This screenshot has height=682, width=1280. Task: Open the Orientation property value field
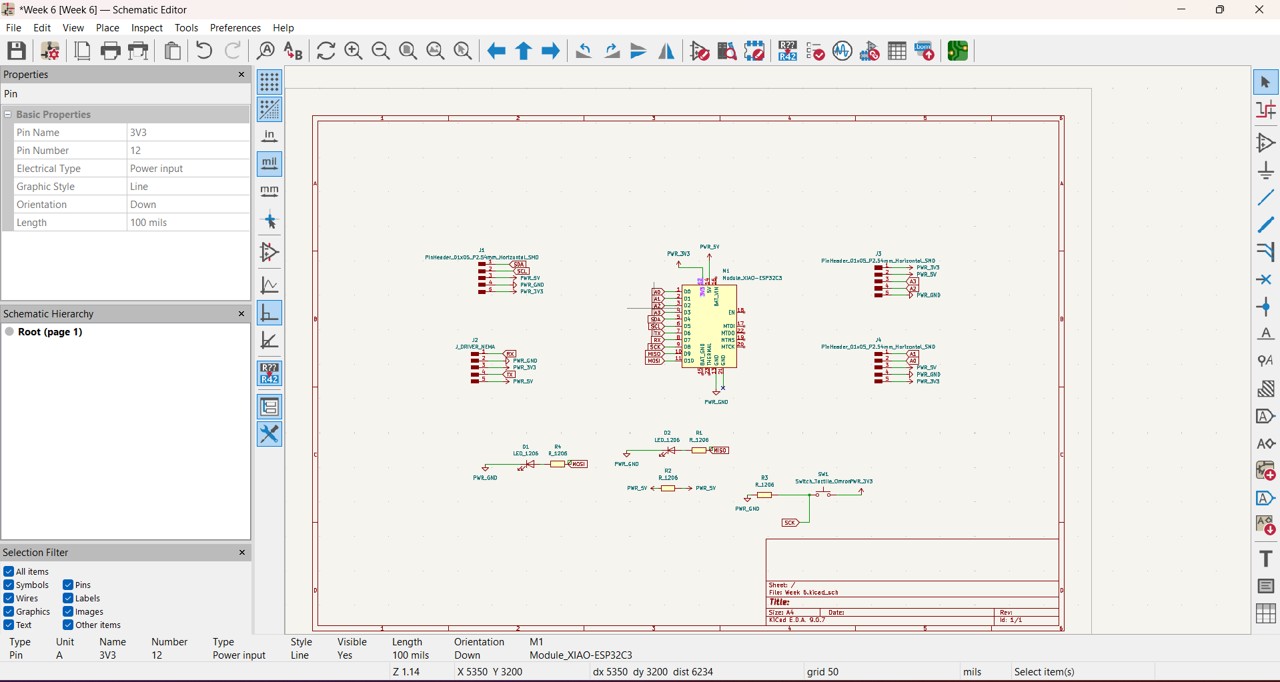click(187, 205)
